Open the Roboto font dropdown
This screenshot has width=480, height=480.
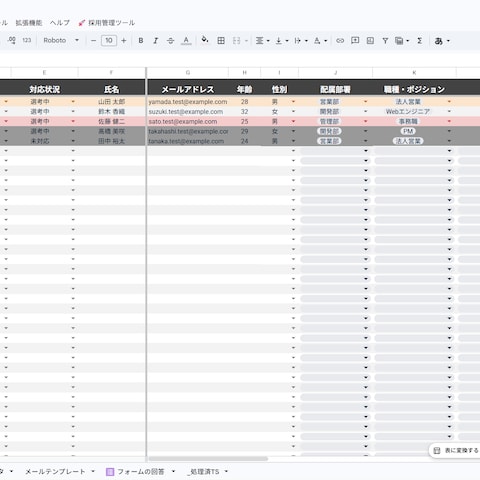(61, 40)
